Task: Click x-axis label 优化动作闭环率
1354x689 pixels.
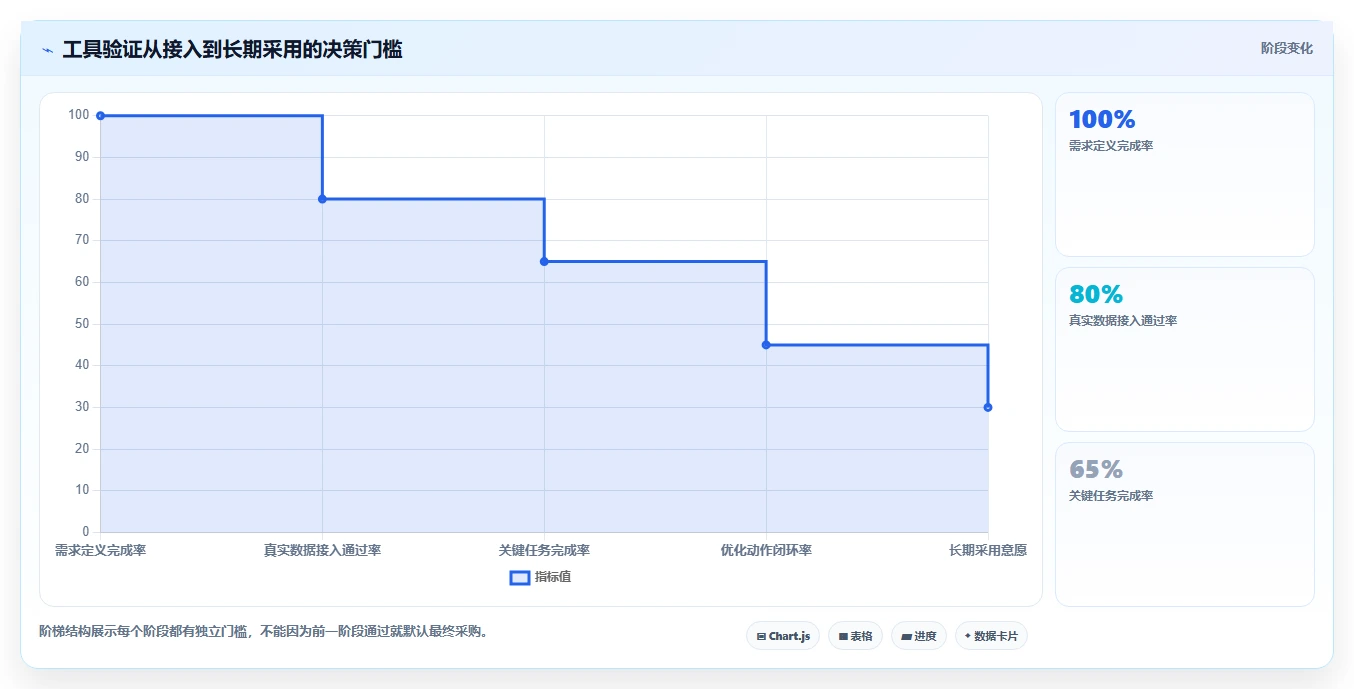Action: (x=766, y=551)
